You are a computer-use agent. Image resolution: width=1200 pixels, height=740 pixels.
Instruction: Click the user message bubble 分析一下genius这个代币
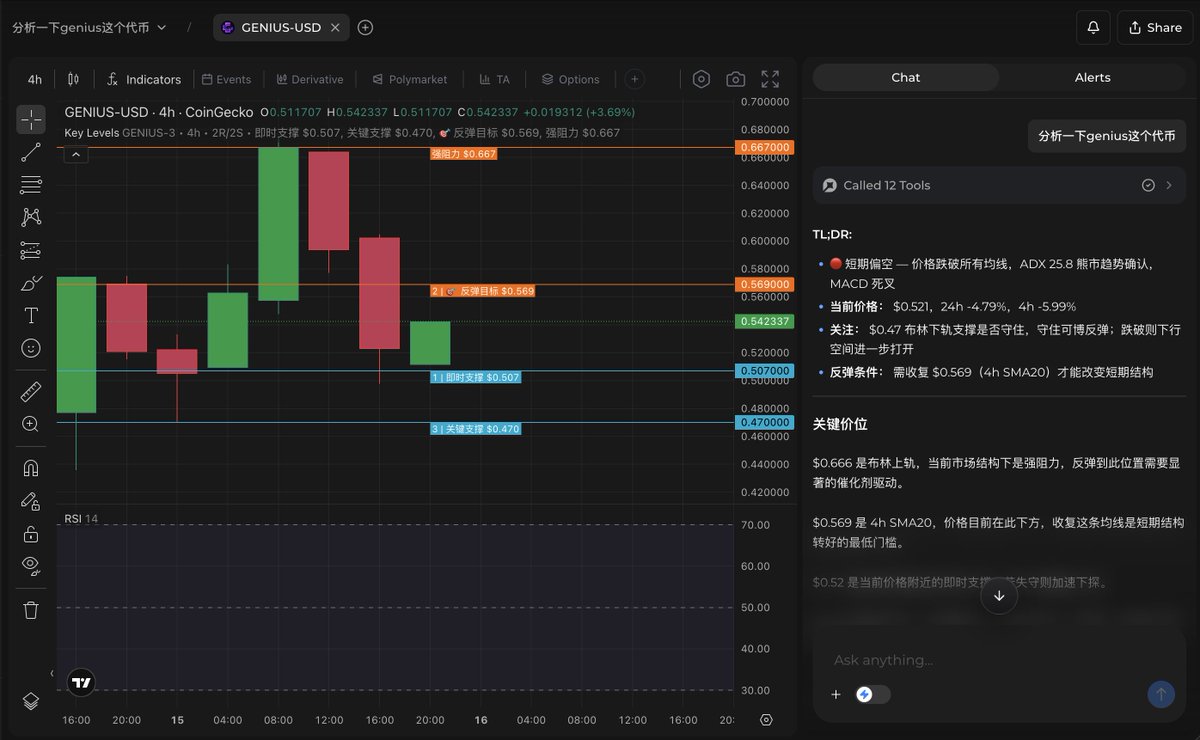pyautogui.click(x=1107, y=136)
